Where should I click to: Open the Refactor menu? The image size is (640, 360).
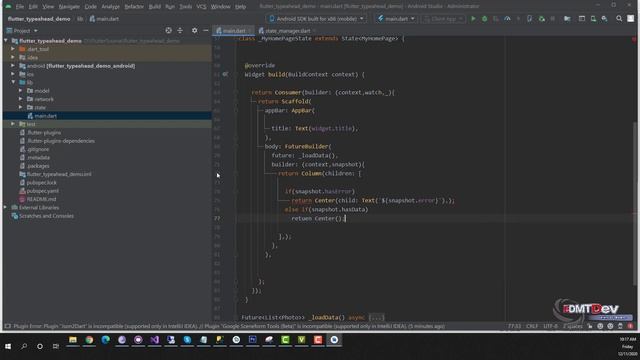click(x=134, y=7)
